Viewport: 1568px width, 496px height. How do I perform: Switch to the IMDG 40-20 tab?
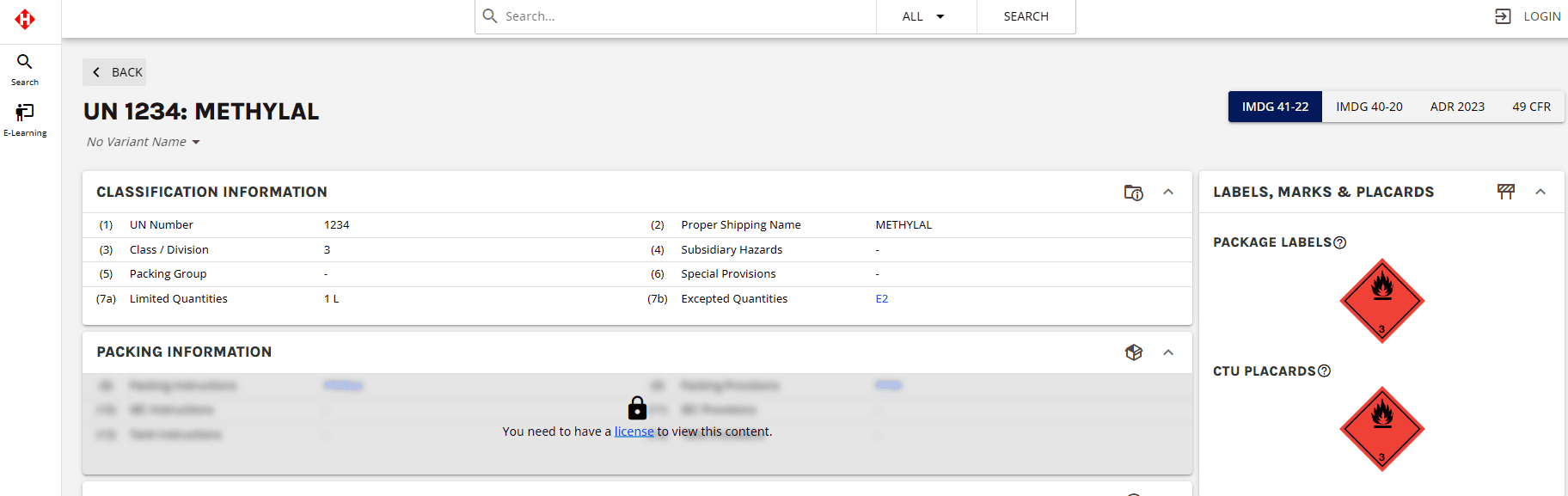point(1369,107)
